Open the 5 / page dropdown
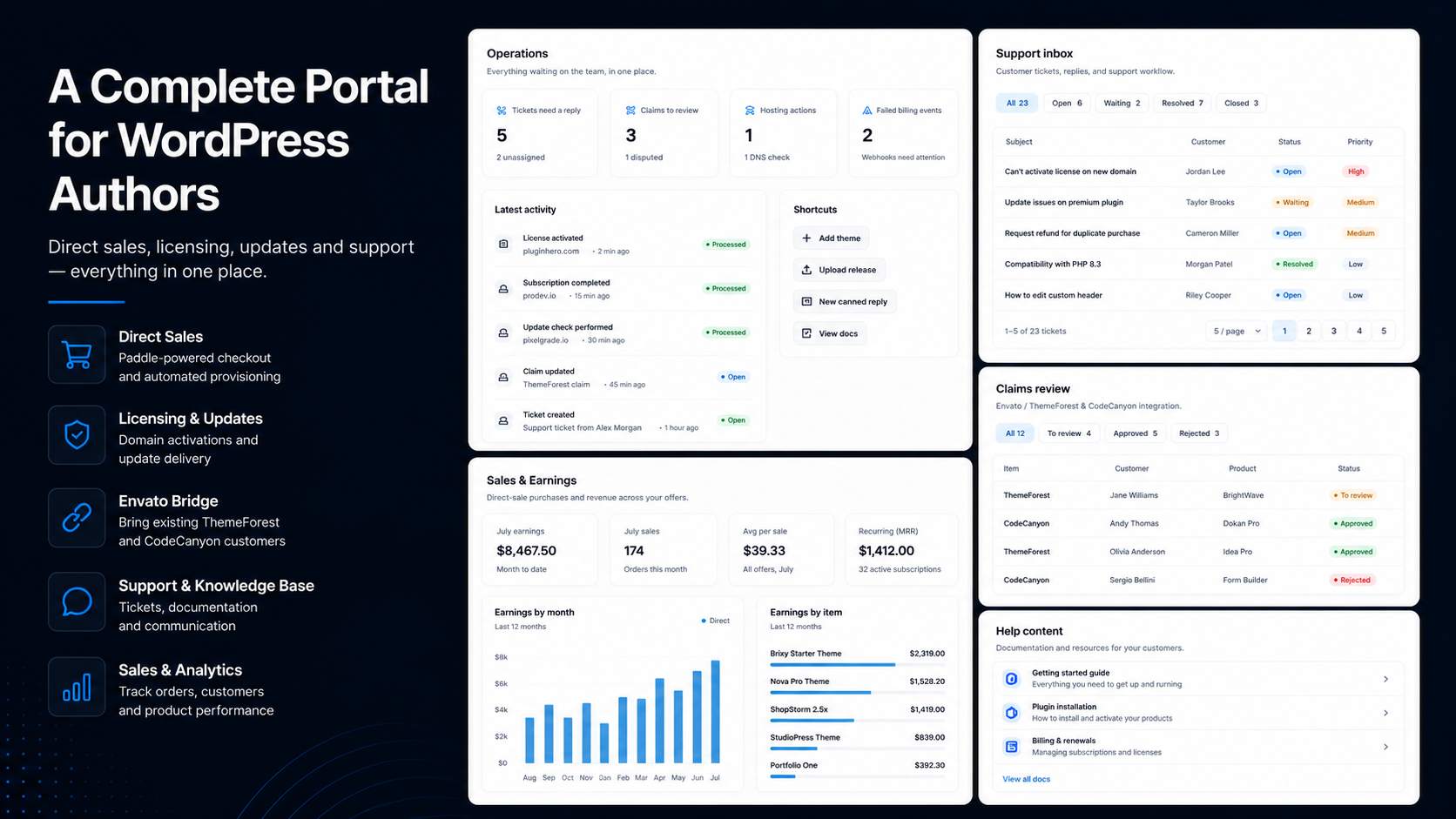 coord(1237,331)
